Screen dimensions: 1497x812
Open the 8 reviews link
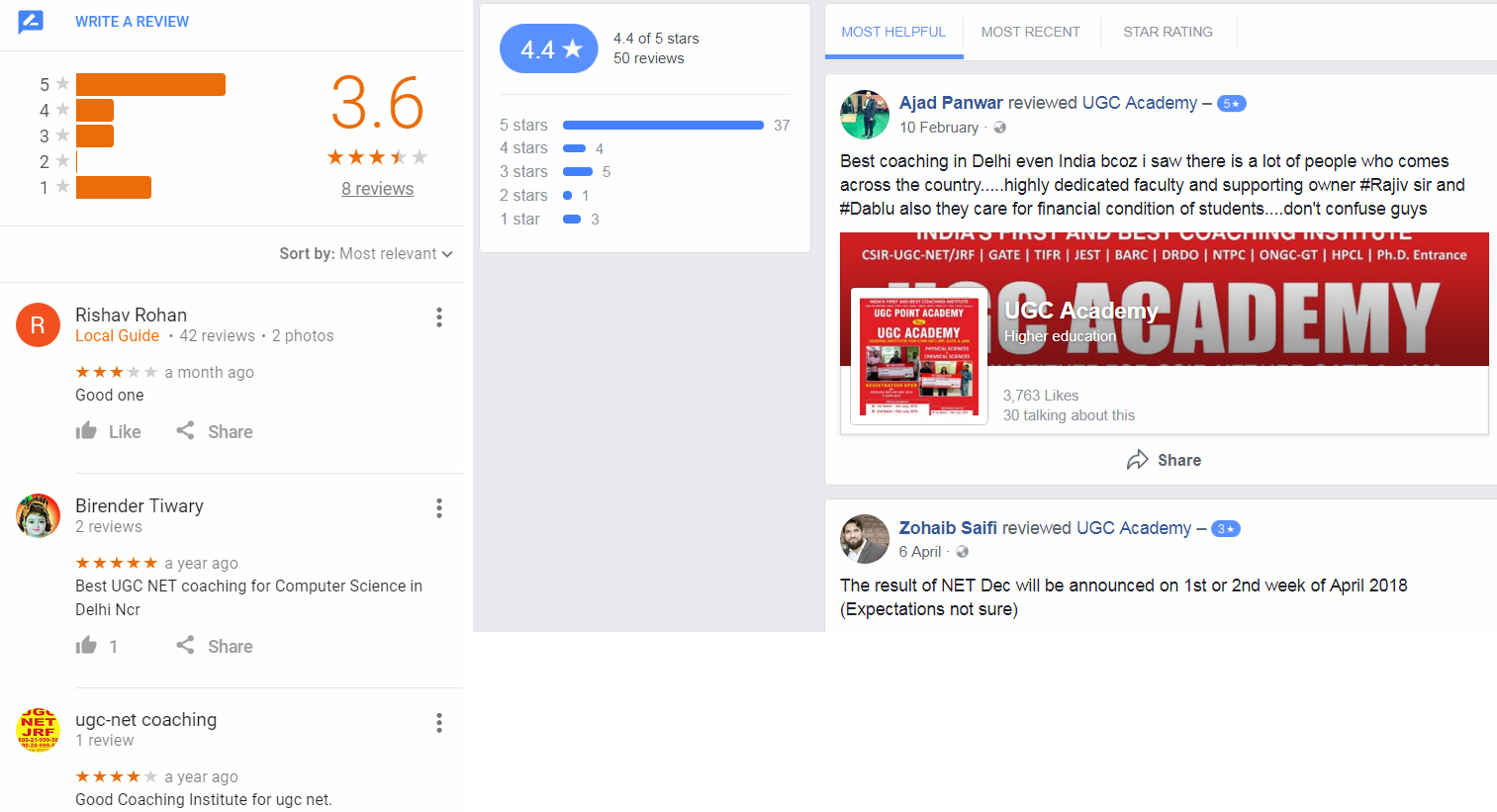pyautogui.click(x=378, y=189)
